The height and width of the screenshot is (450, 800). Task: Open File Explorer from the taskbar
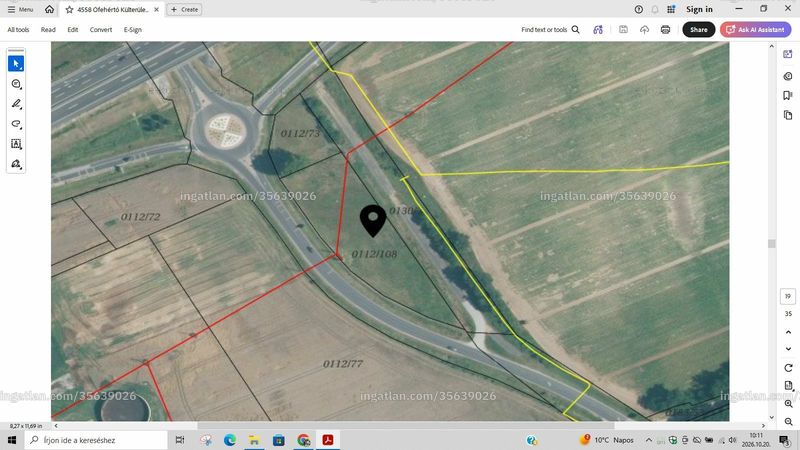click(x=254, y=440)
